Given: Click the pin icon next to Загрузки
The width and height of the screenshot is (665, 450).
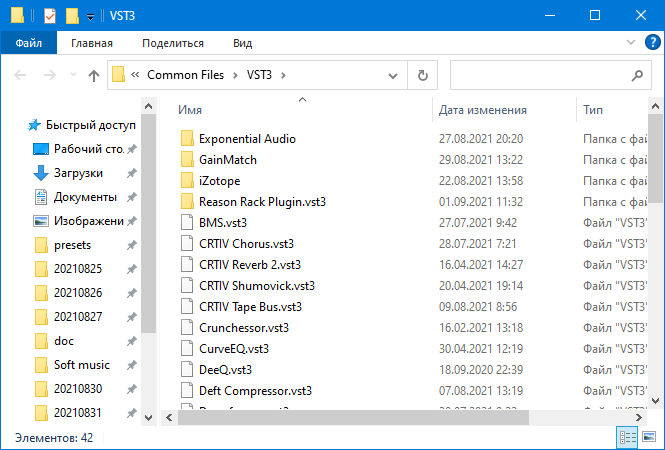Looking at the screenshot, I should [x=132, y=173].
